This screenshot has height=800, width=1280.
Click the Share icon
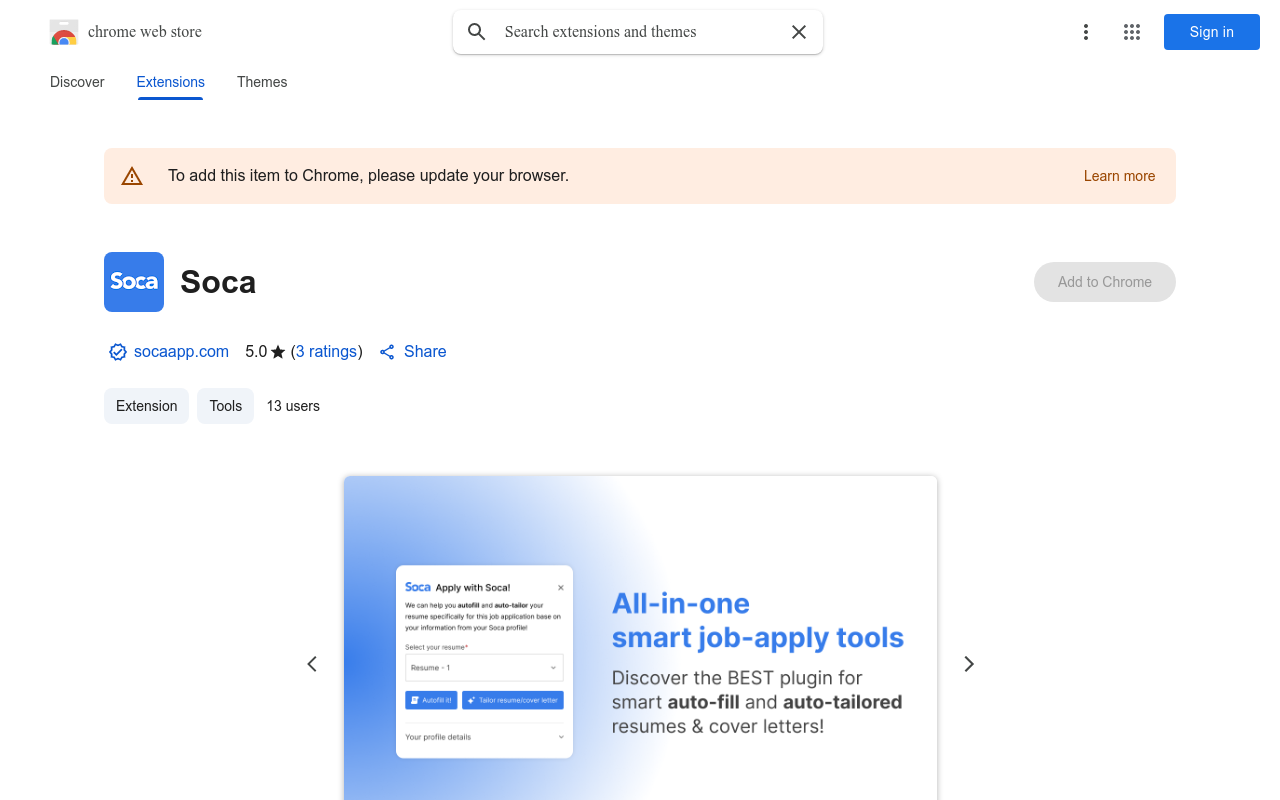click(387, 352)
